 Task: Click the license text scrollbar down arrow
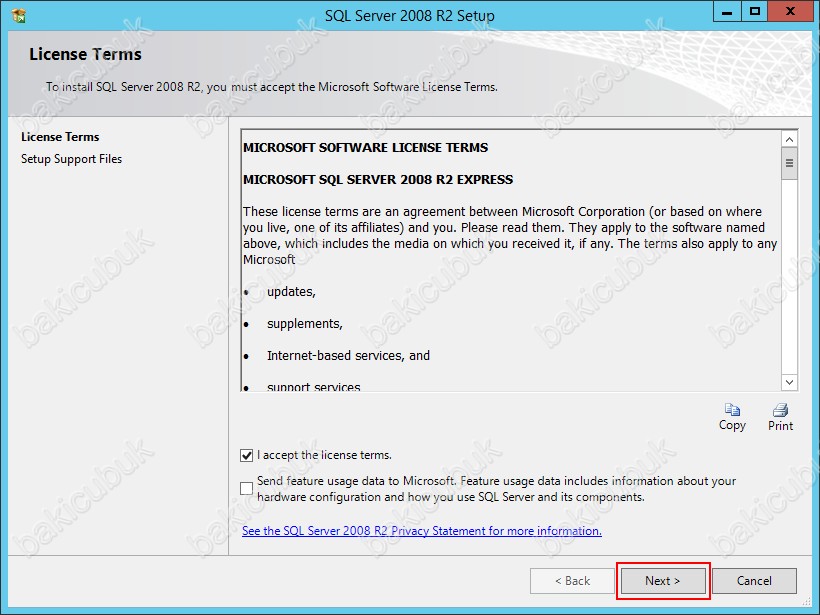pos(789,382)
